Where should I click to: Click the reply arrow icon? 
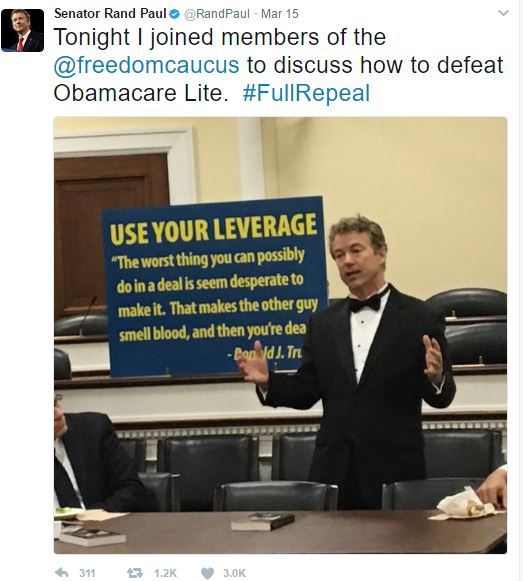[62, 572]
